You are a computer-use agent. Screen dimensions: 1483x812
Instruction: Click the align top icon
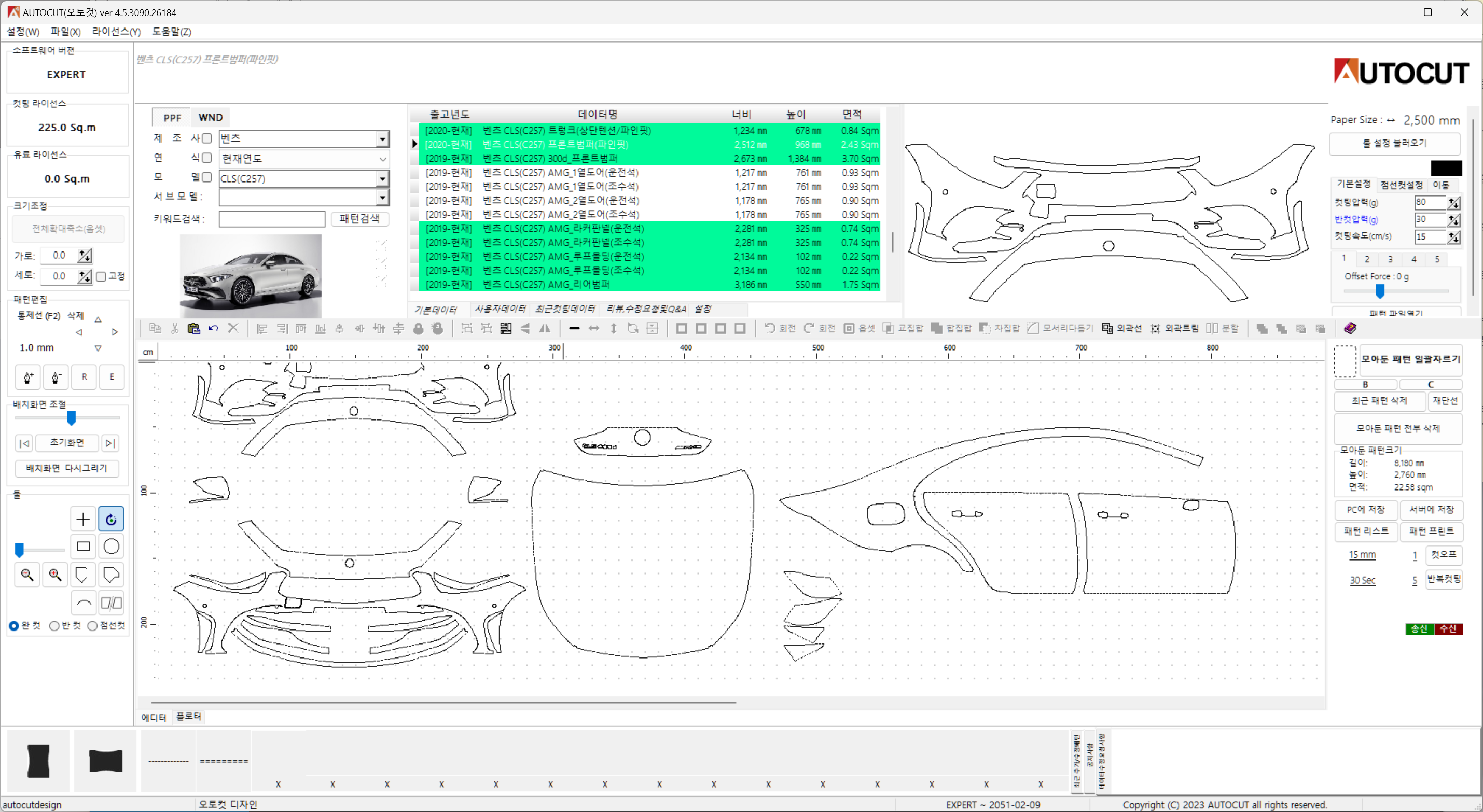pyautogui.click(x=301, y=329)
